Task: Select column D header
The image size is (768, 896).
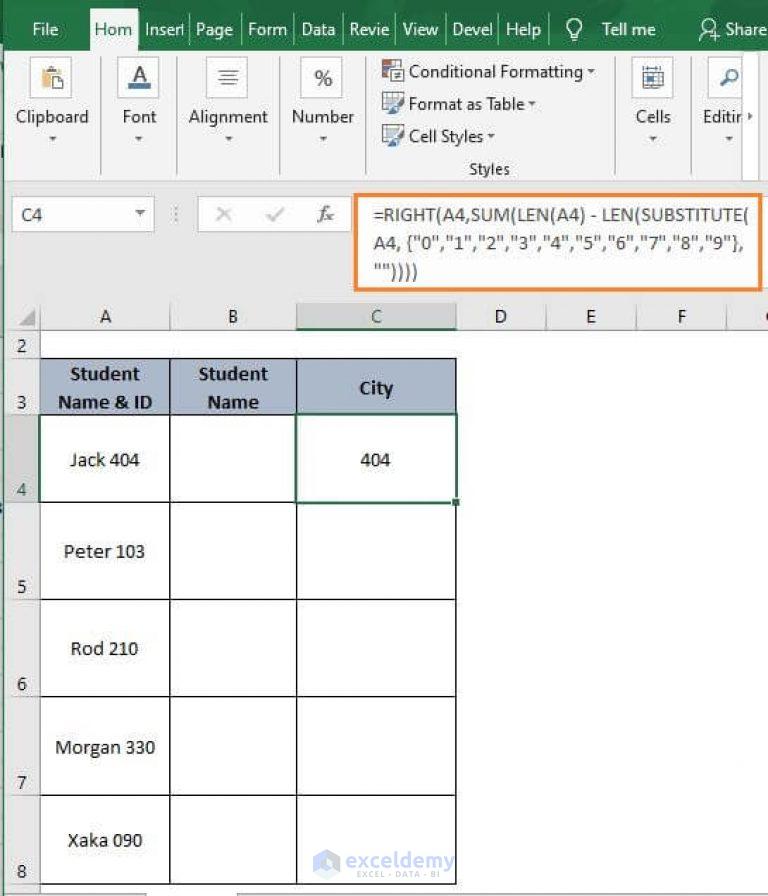Action: coord(501,317)
